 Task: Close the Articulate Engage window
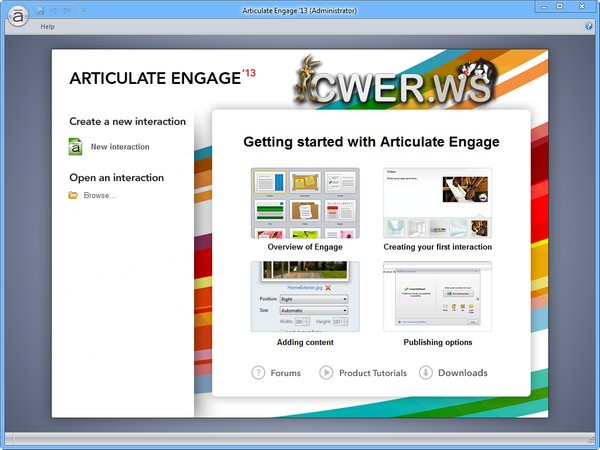(582, 7)
